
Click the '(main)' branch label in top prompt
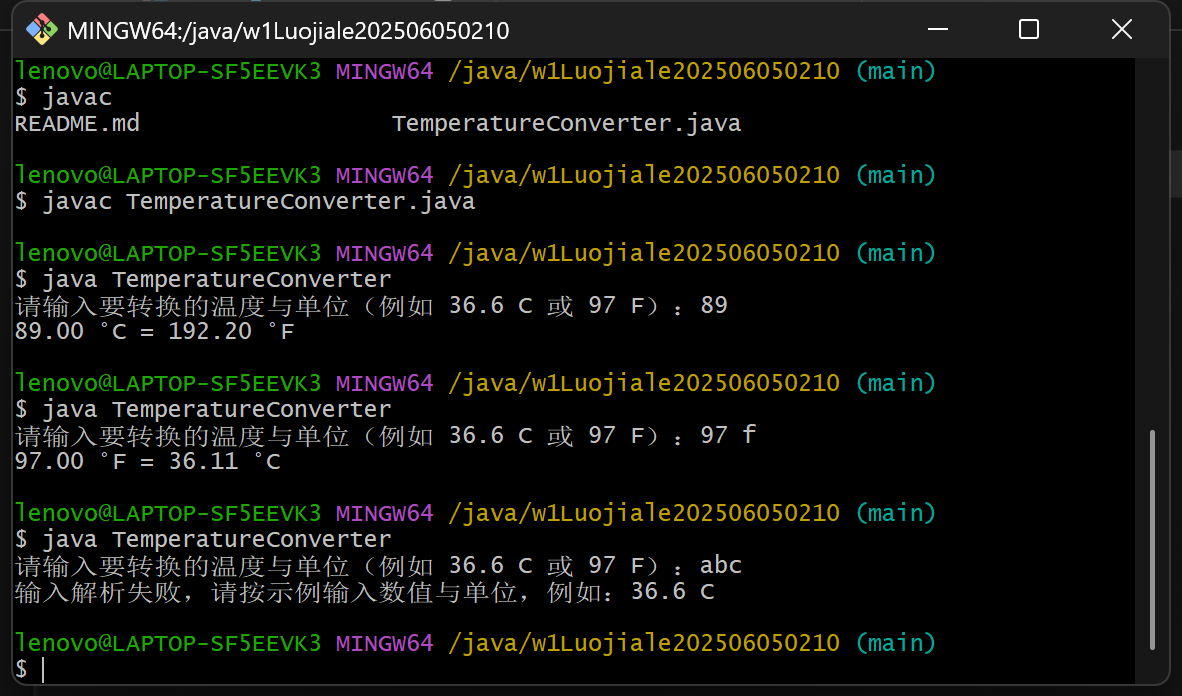point(895,72)
